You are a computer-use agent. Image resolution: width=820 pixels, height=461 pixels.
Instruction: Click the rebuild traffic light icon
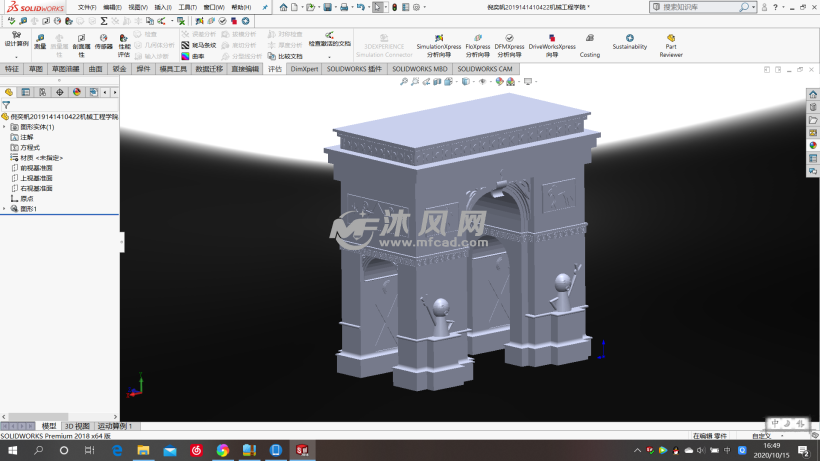pyautogui.click(x=395, y=7)
